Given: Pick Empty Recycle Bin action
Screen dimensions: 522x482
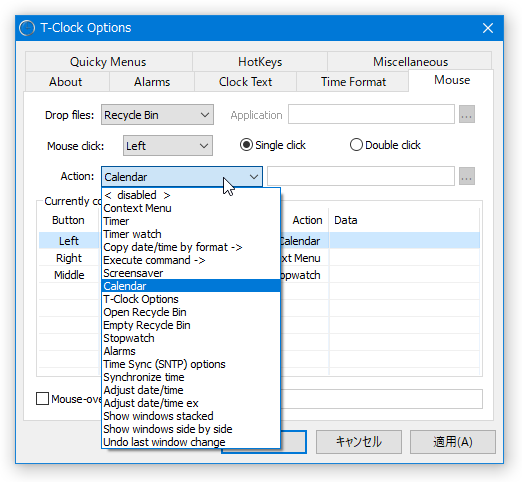Looking at the screenshot, I should pos(191,325).
